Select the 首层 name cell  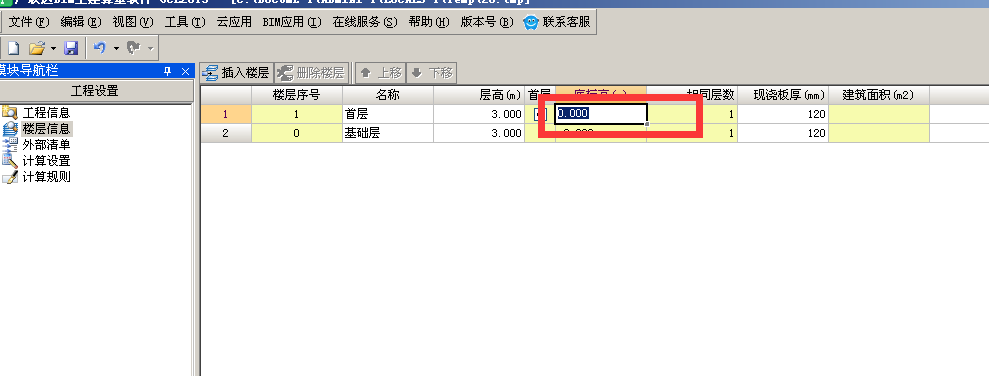click(x=388, y=114)
